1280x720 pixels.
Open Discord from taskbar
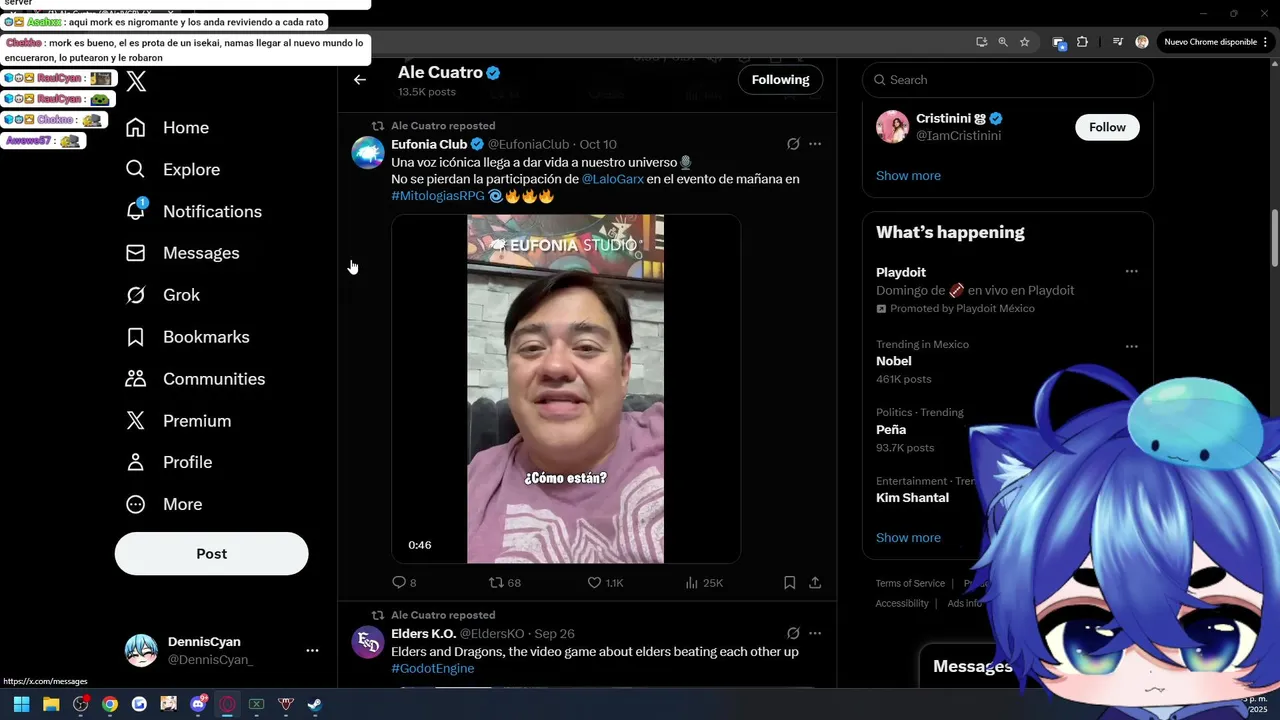point(198,704)
